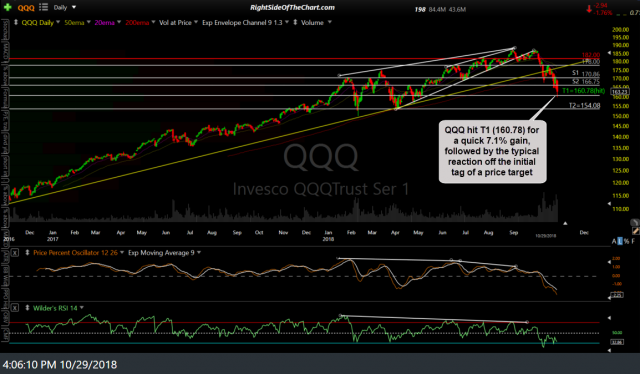Image resolution: width=640 pixels, height=374 pixels.
Task: Click the left arrow marker near 115.00
Action: coord(609,203)
